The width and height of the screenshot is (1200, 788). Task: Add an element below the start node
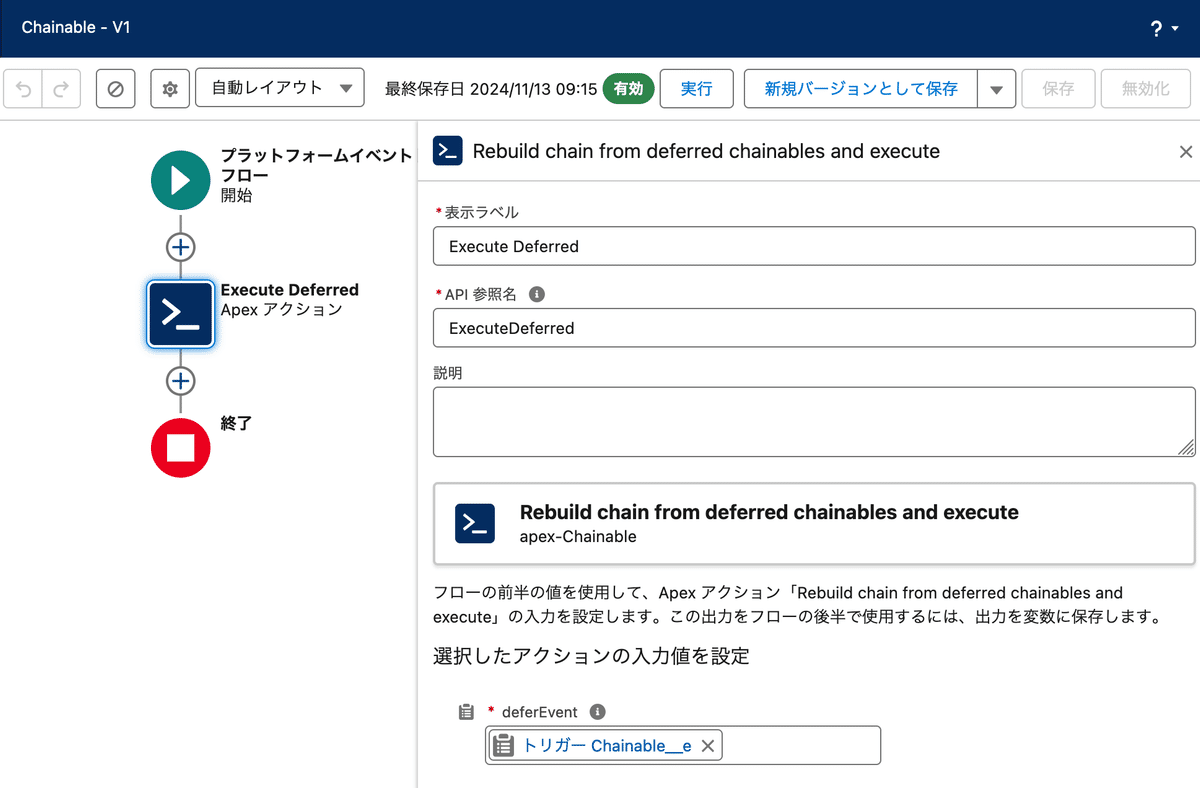point(180,247)
